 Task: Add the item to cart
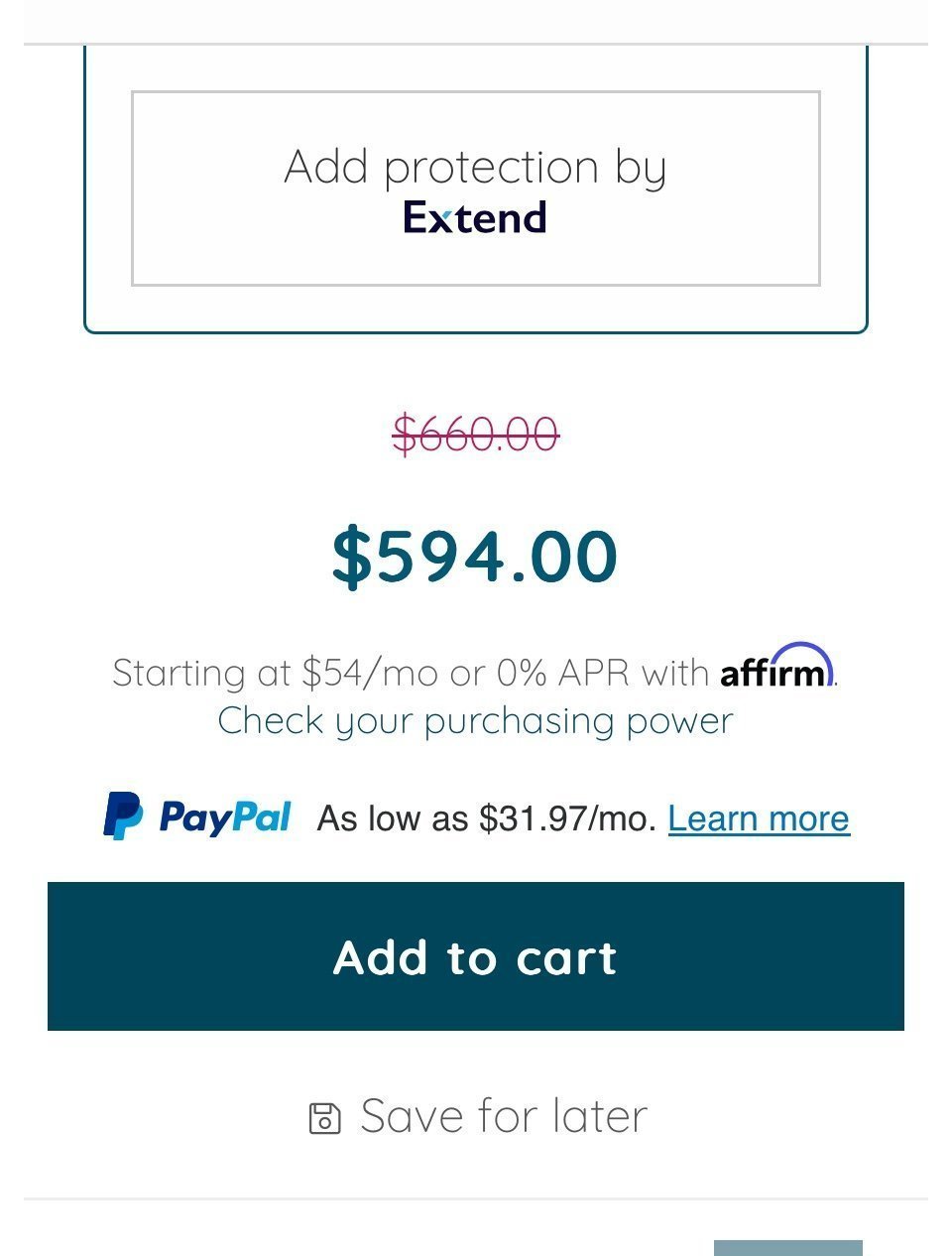coord(476,956)
